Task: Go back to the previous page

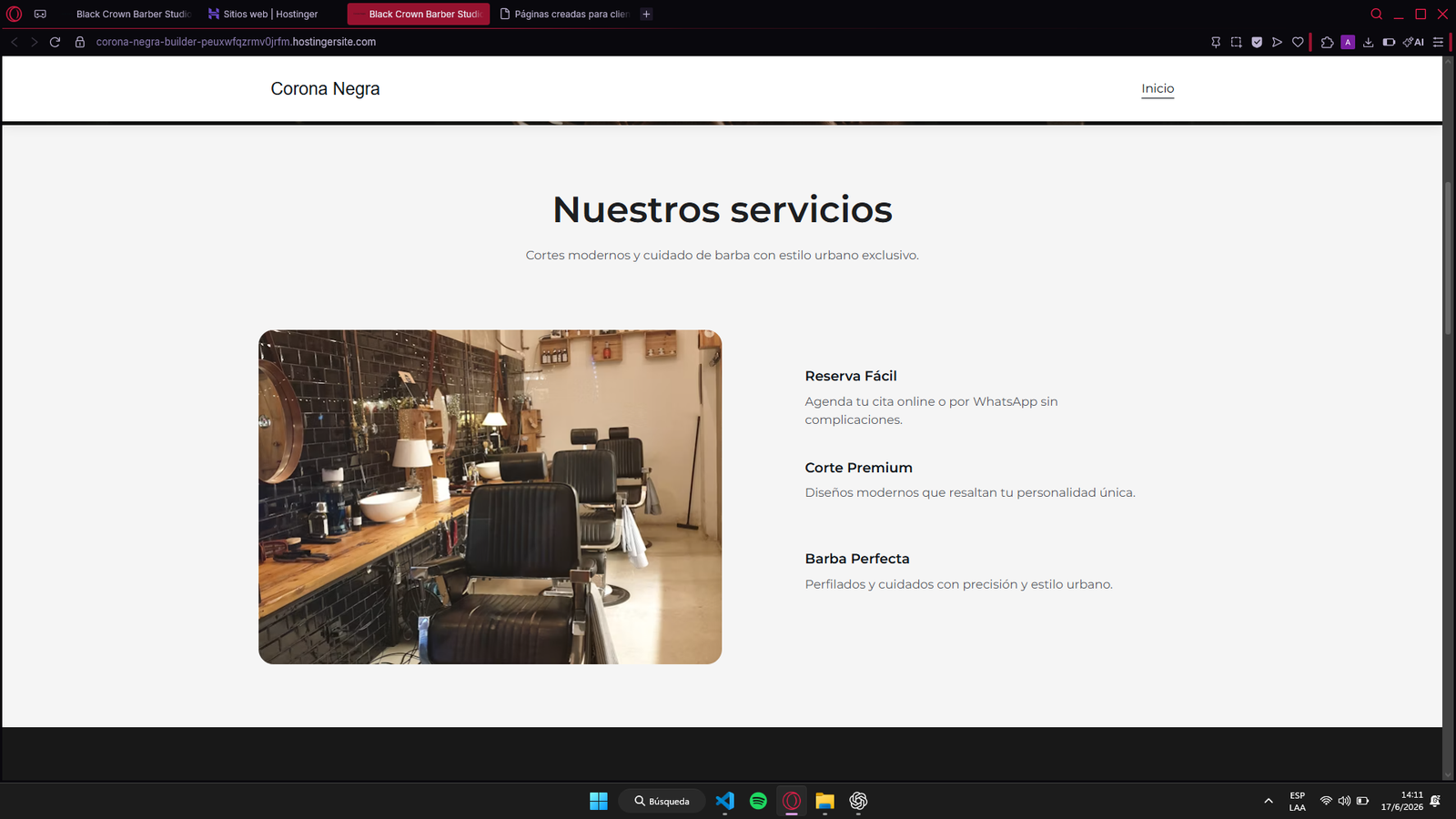Action: pos(15,42)
